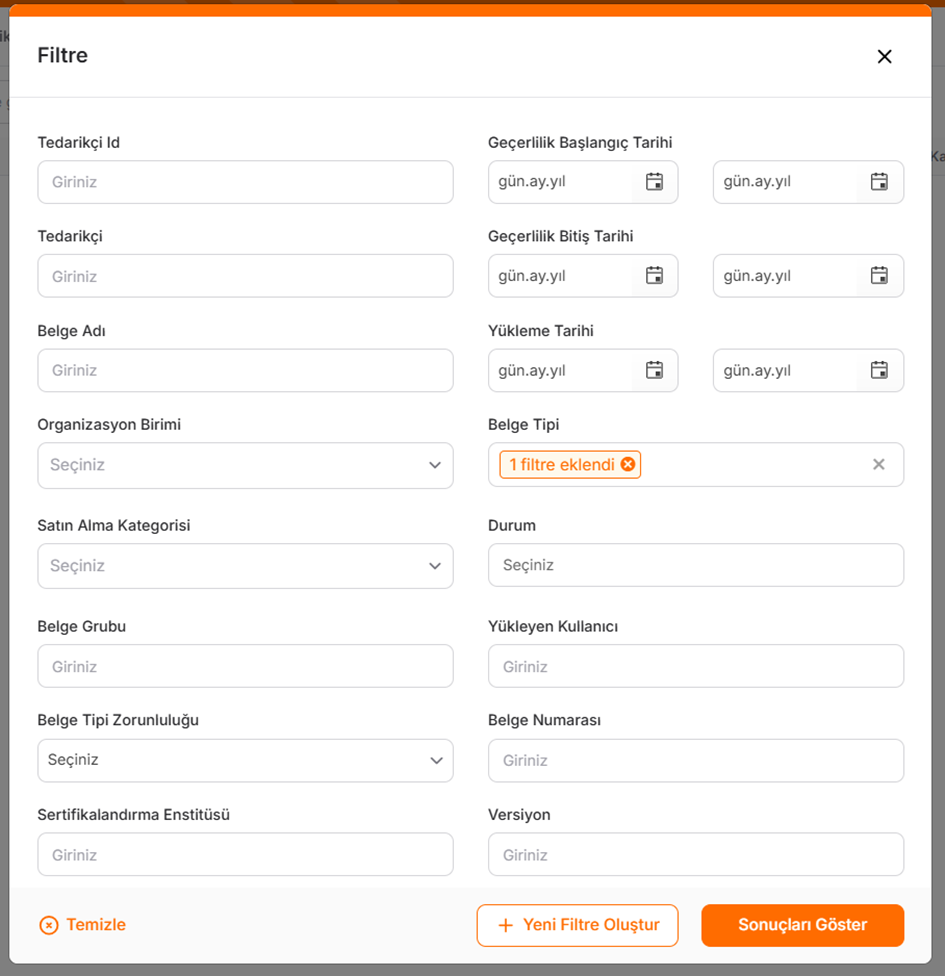Open calendar for first Geçerlilik Bitiş Tarihi field
945x976 pixels.
(654, 275)
